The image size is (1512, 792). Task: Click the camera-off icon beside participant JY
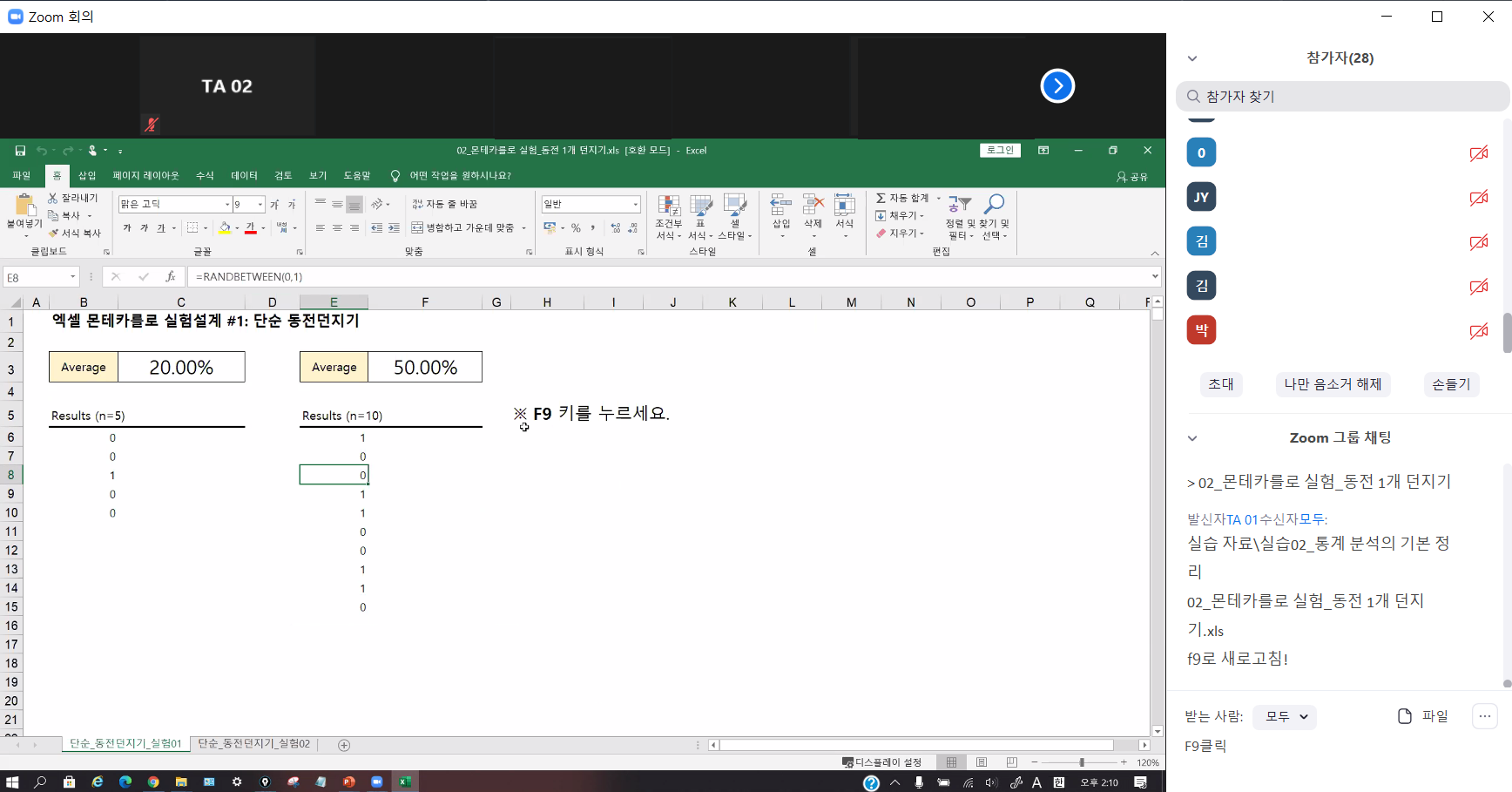[x=1478, y=198]
